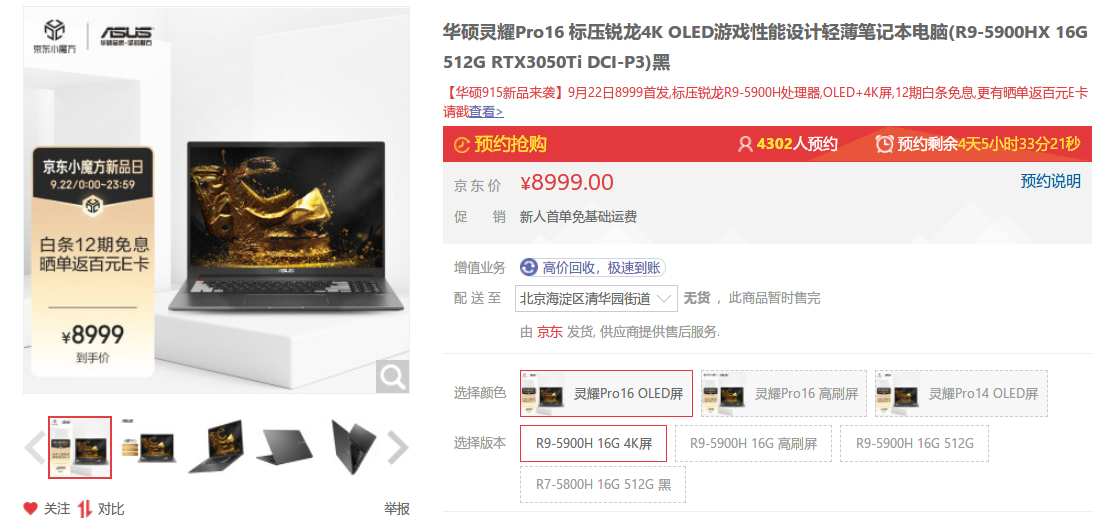
Task: Show next thumbnails with right arrow
Action: (x=397, y=447)
